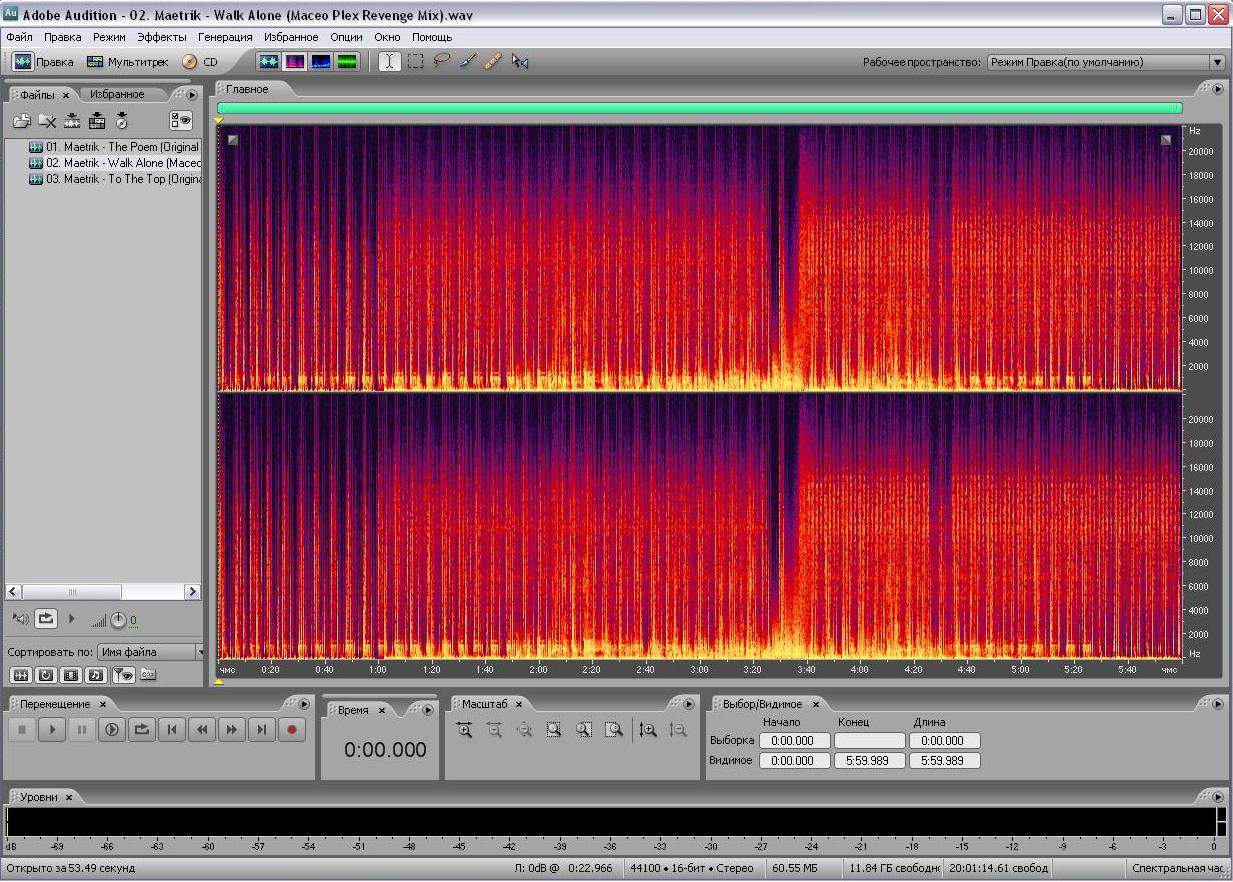Open the Сортировать по dropdown
Screen dimensions: 1233x882
(x=149, y=652)
